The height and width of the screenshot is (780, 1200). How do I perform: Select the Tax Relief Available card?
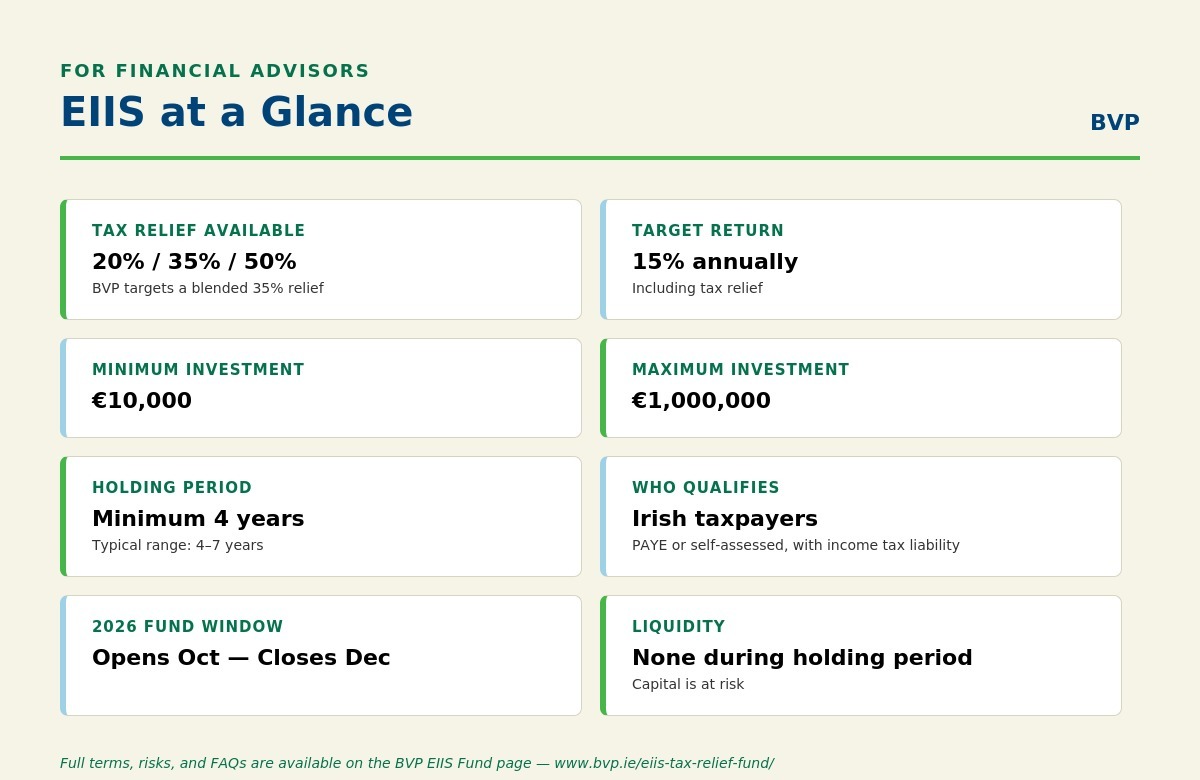pos(321,260)
